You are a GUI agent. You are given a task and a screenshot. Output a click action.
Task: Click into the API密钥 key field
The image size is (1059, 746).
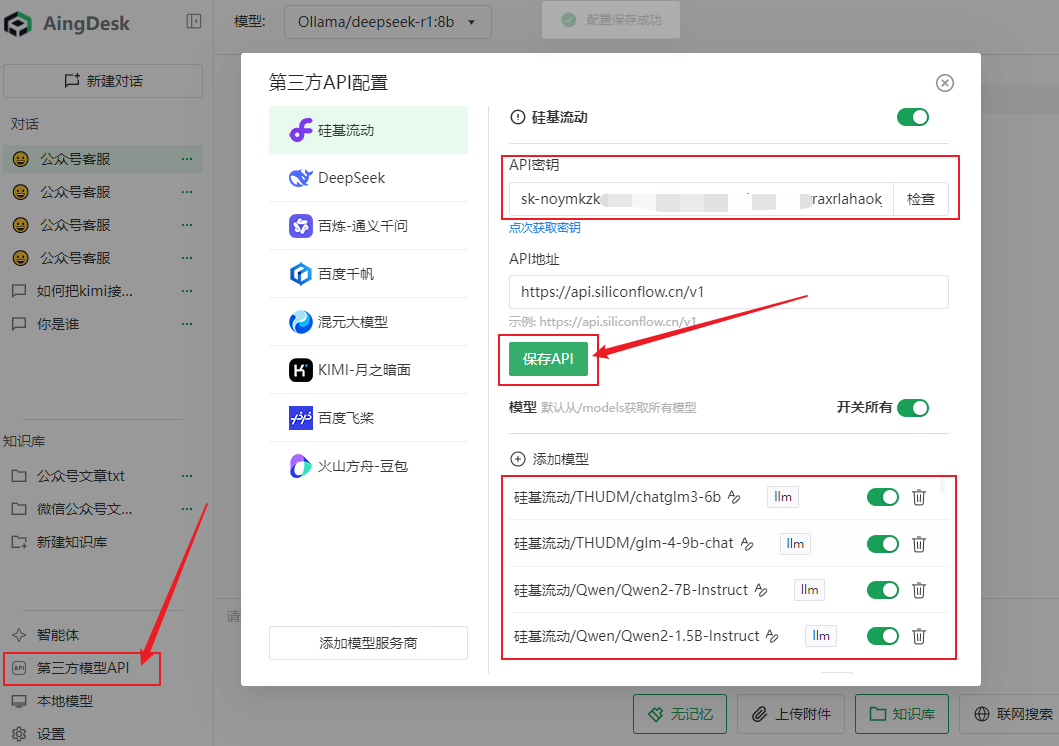pos(701,199)
